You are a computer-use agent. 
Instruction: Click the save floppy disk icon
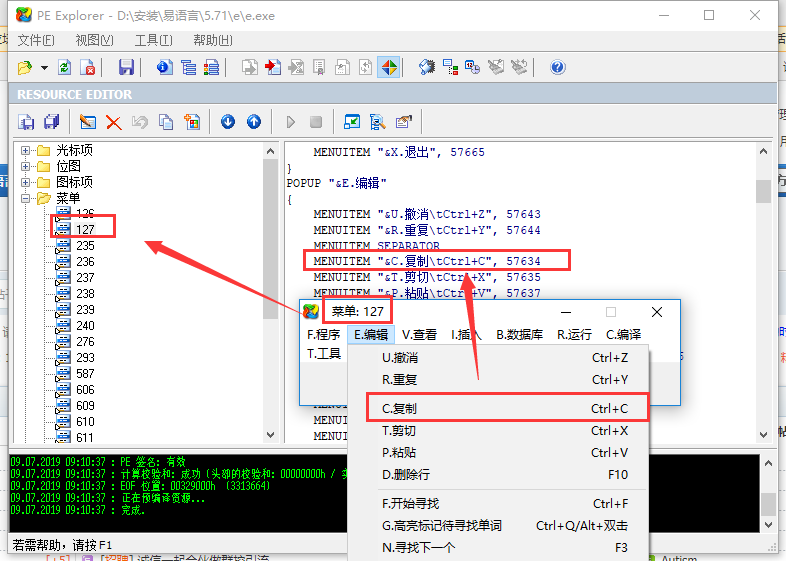(x=126, y=67)
